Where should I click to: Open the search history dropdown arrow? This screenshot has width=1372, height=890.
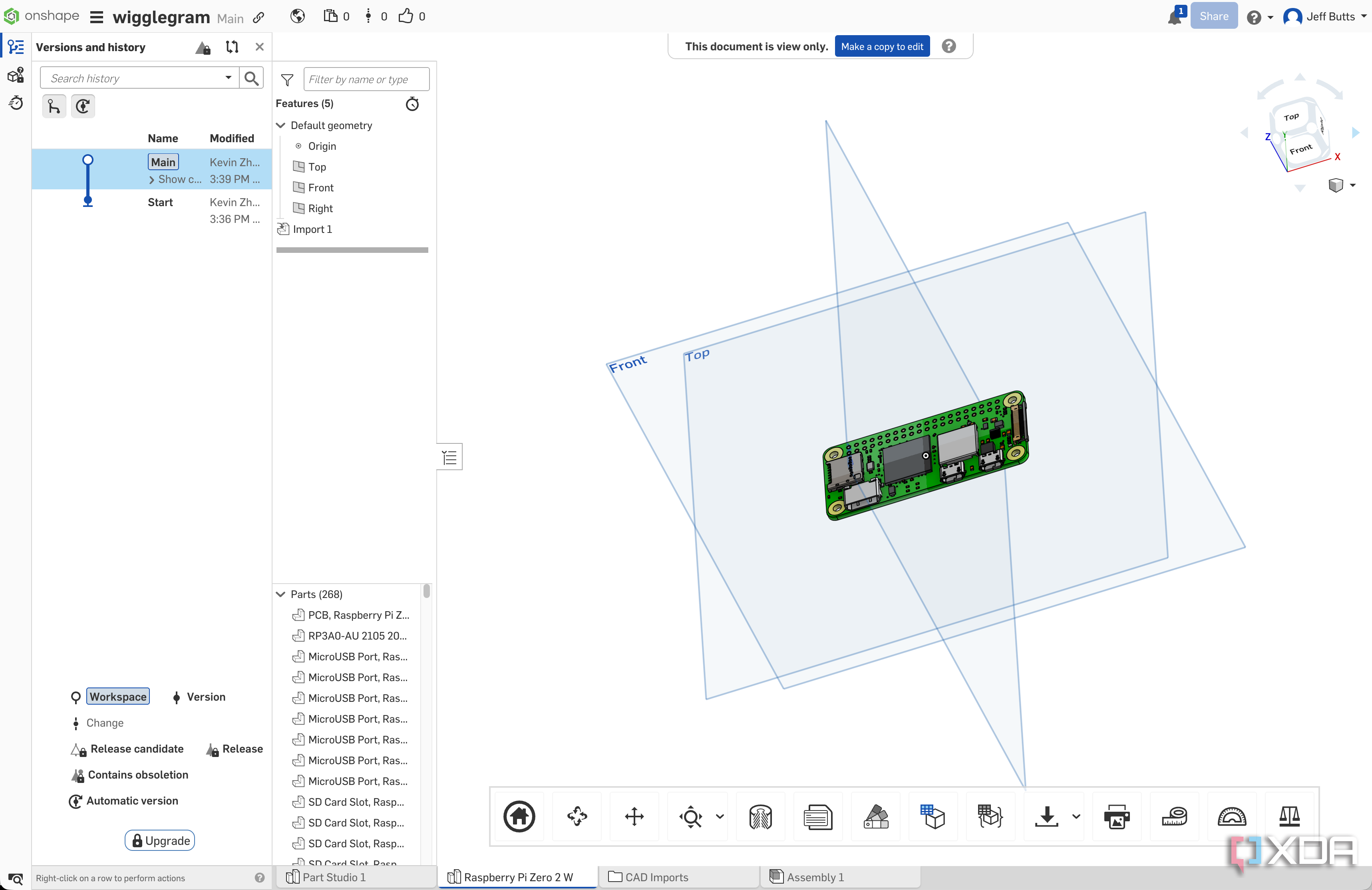[228, 78]
